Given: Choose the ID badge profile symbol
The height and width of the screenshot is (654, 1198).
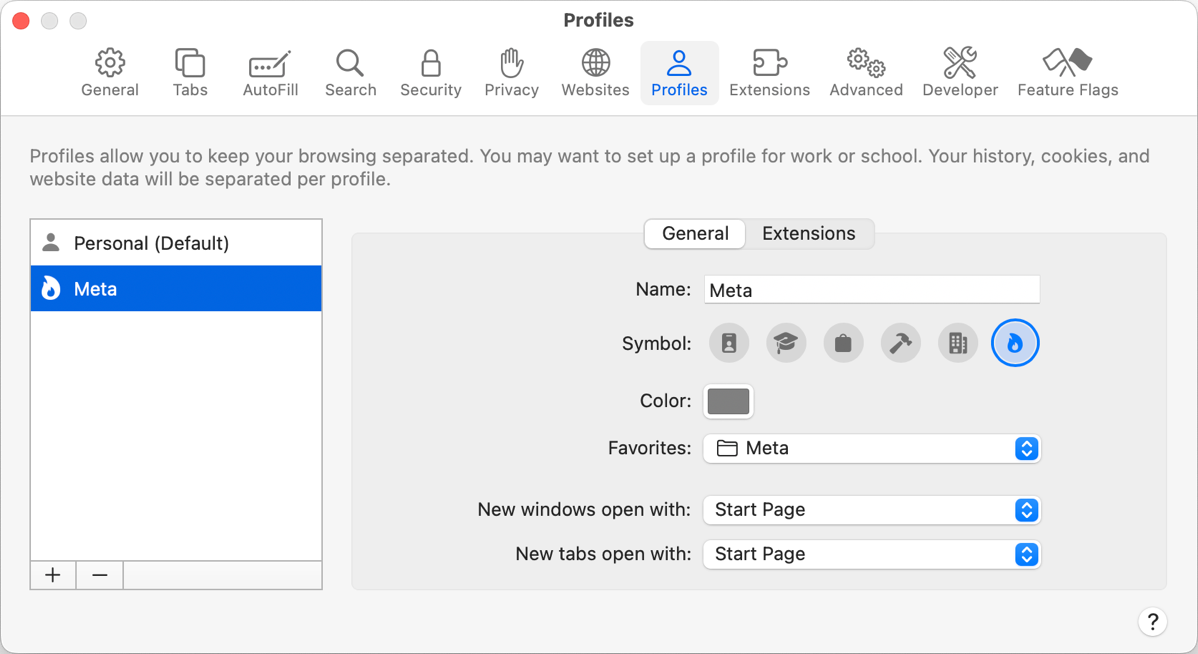Looking at the screenshot, I should coord(729,343).
